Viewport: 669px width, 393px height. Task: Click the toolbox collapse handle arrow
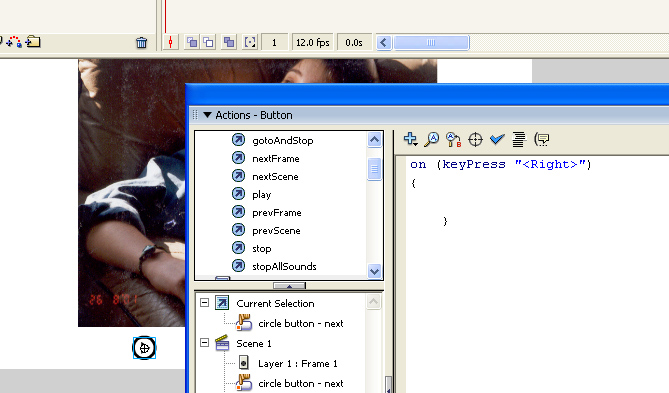click(289, 285)
